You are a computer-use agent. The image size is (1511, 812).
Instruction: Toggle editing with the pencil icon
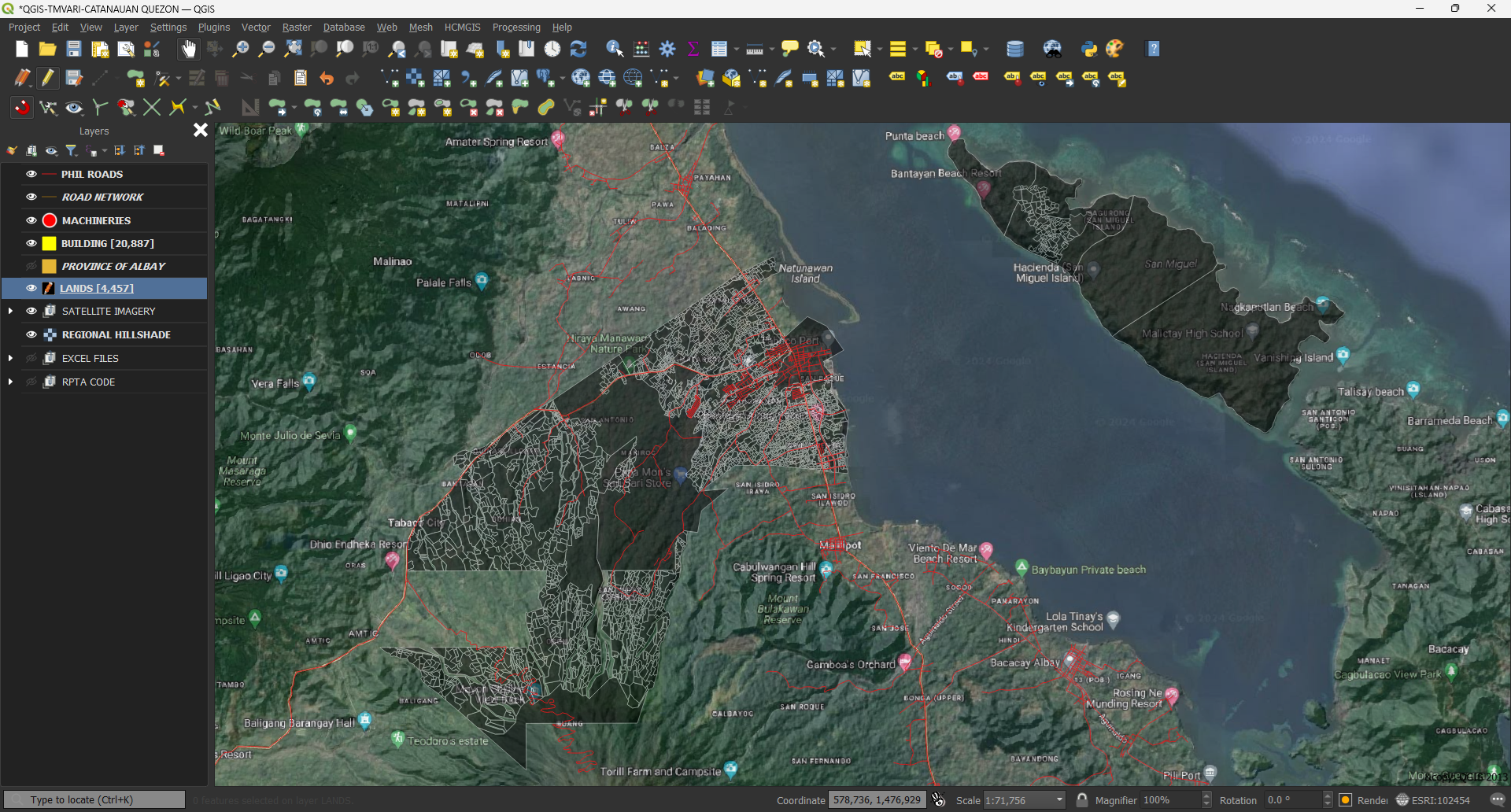(x=48, y=78)
